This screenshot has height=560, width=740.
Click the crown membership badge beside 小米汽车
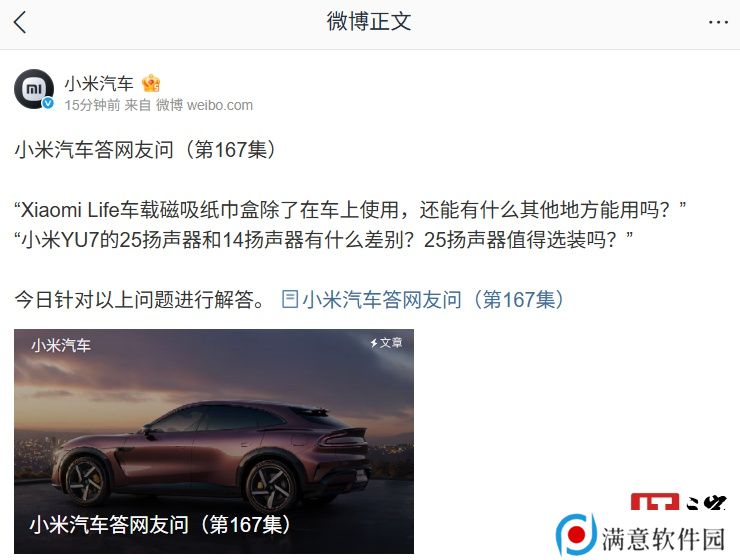151,84
